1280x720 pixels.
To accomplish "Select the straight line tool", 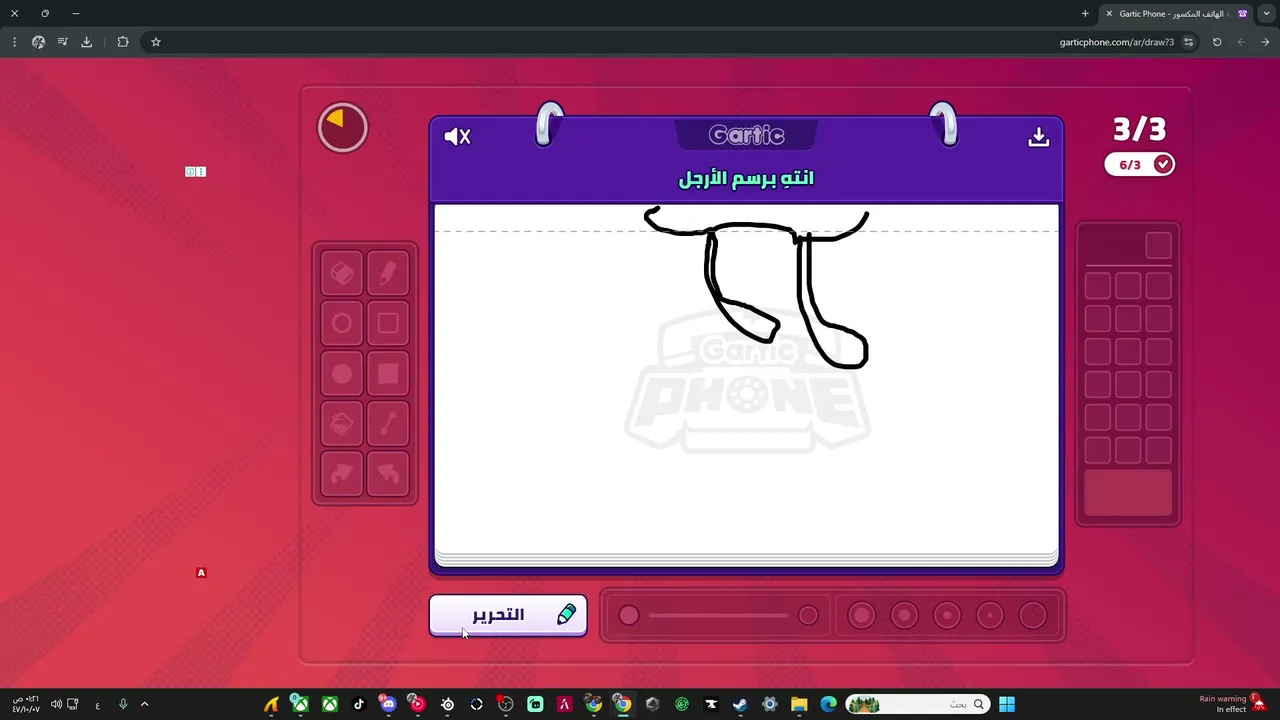I will 388,424.
